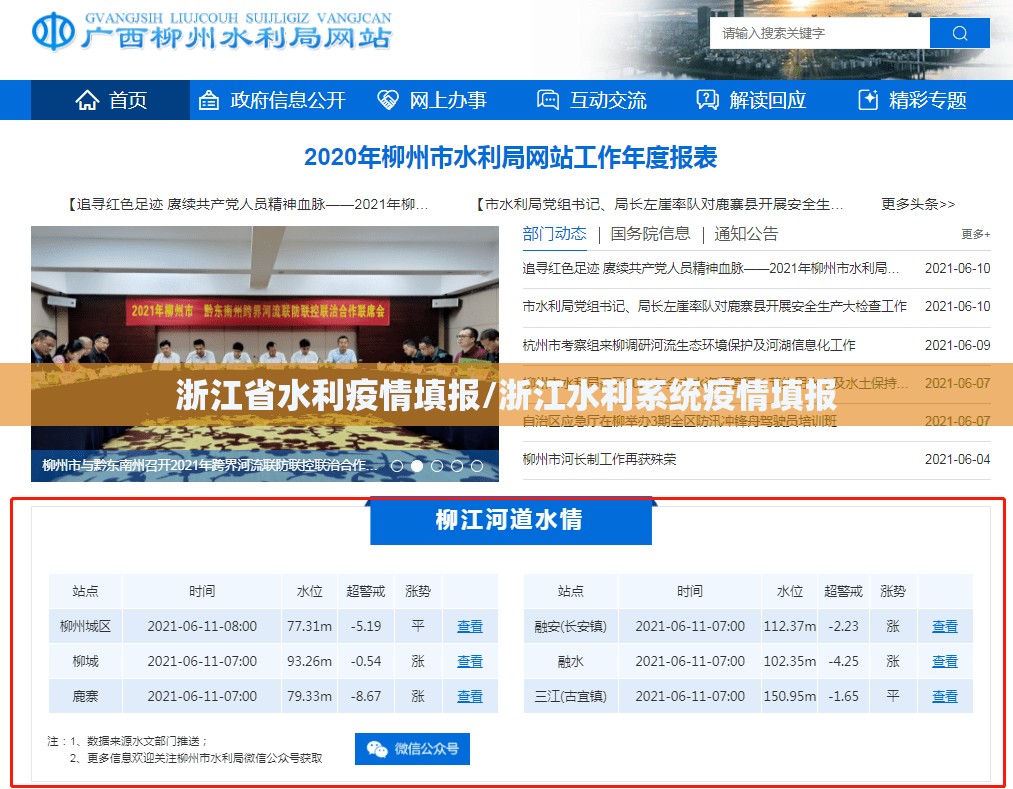Click date 2021-06-09 in news list

(957, 345)
